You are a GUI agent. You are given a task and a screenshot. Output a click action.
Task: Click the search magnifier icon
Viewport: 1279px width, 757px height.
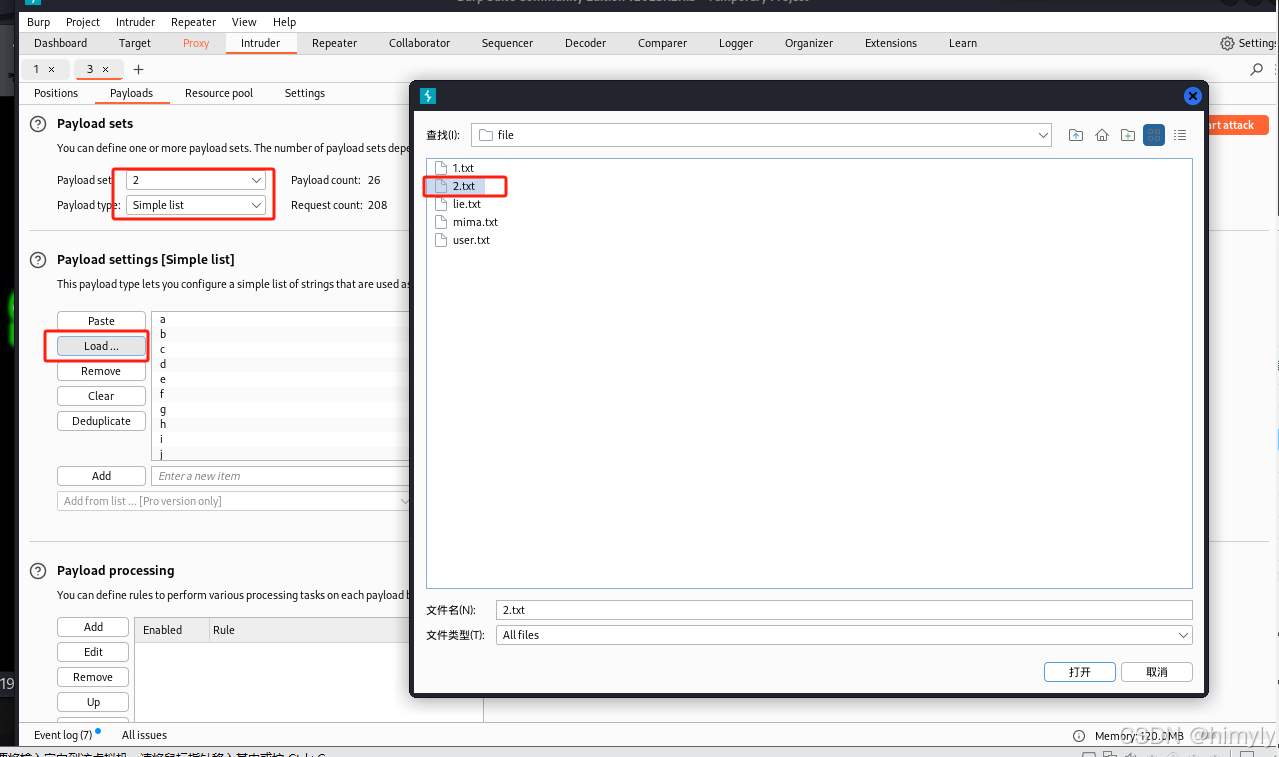pyautogui.click(x=1257, y=69)
